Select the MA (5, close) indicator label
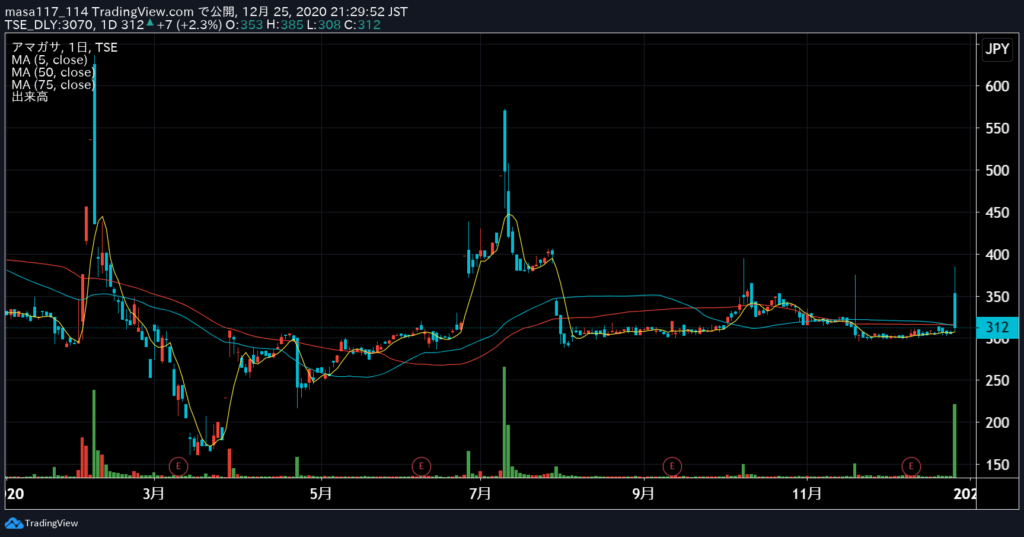The image size is (1024, 537). pos(49,60)
